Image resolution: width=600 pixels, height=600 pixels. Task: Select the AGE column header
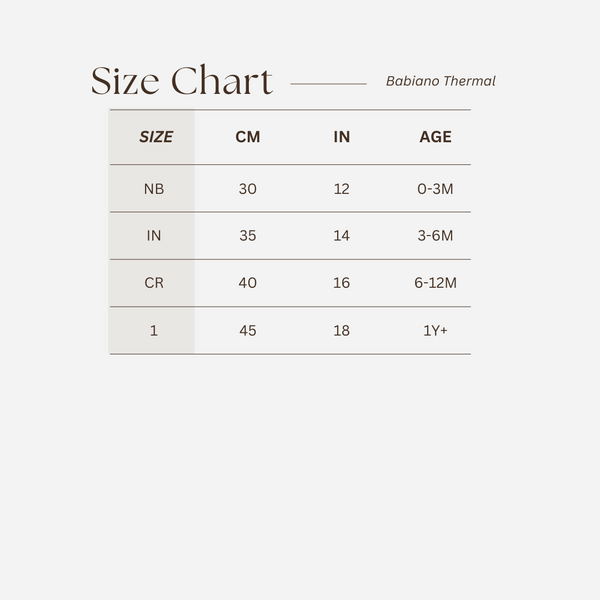coord(435,137)
